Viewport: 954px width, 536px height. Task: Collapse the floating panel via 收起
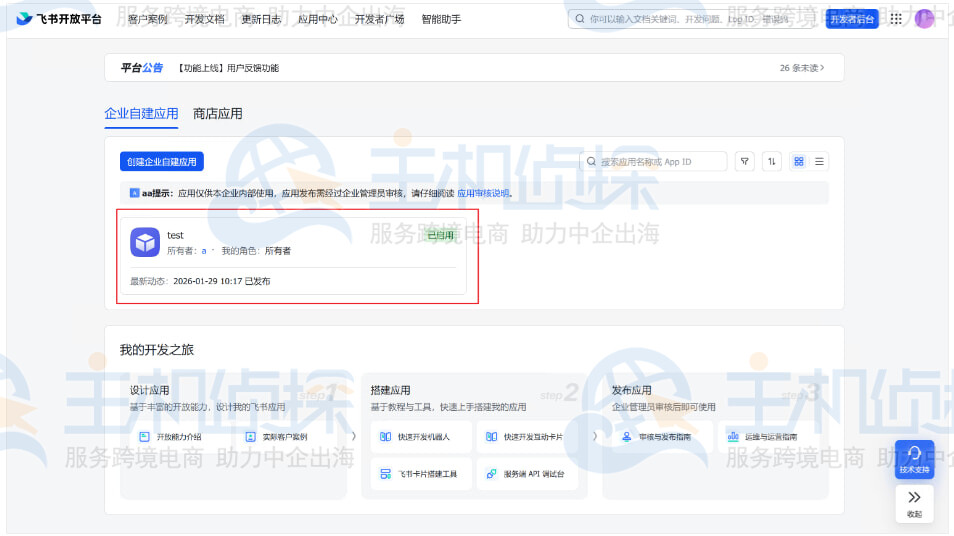914,503
